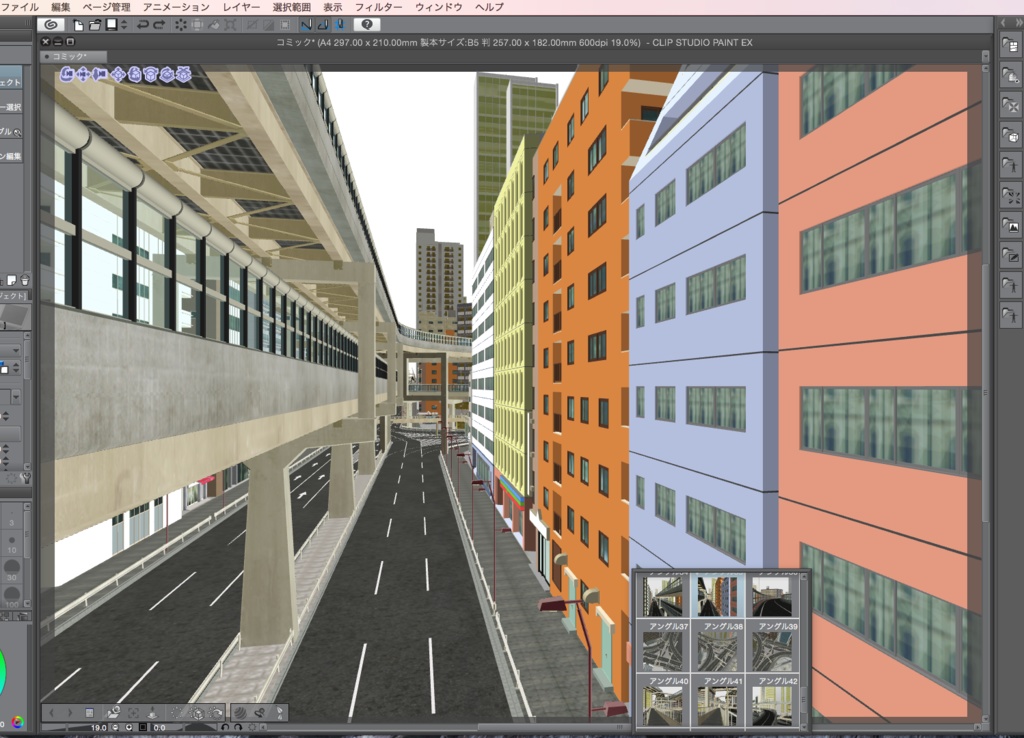1024x738 pixels.
Task: Click an undo arrow near the bottom right toolbar
Action: tap(227, 727)
